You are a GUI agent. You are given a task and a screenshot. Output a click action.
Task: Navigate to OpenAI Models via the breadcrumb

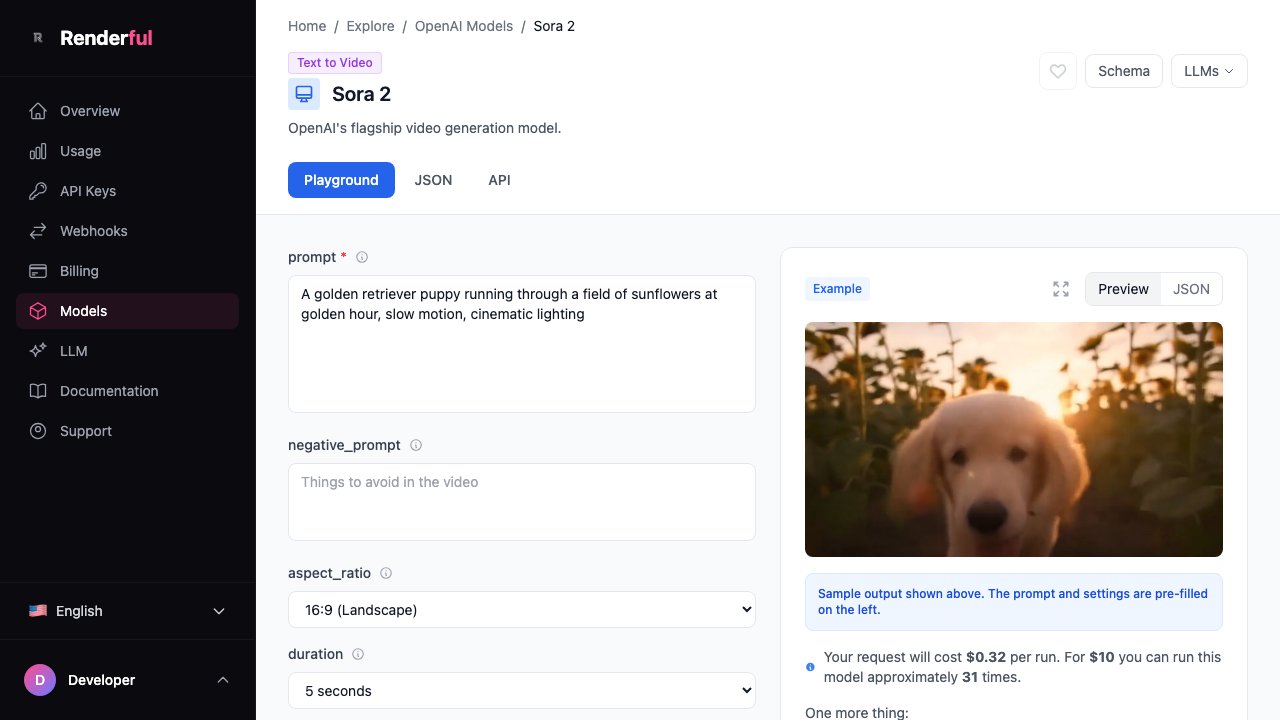(x=464, y=26)
